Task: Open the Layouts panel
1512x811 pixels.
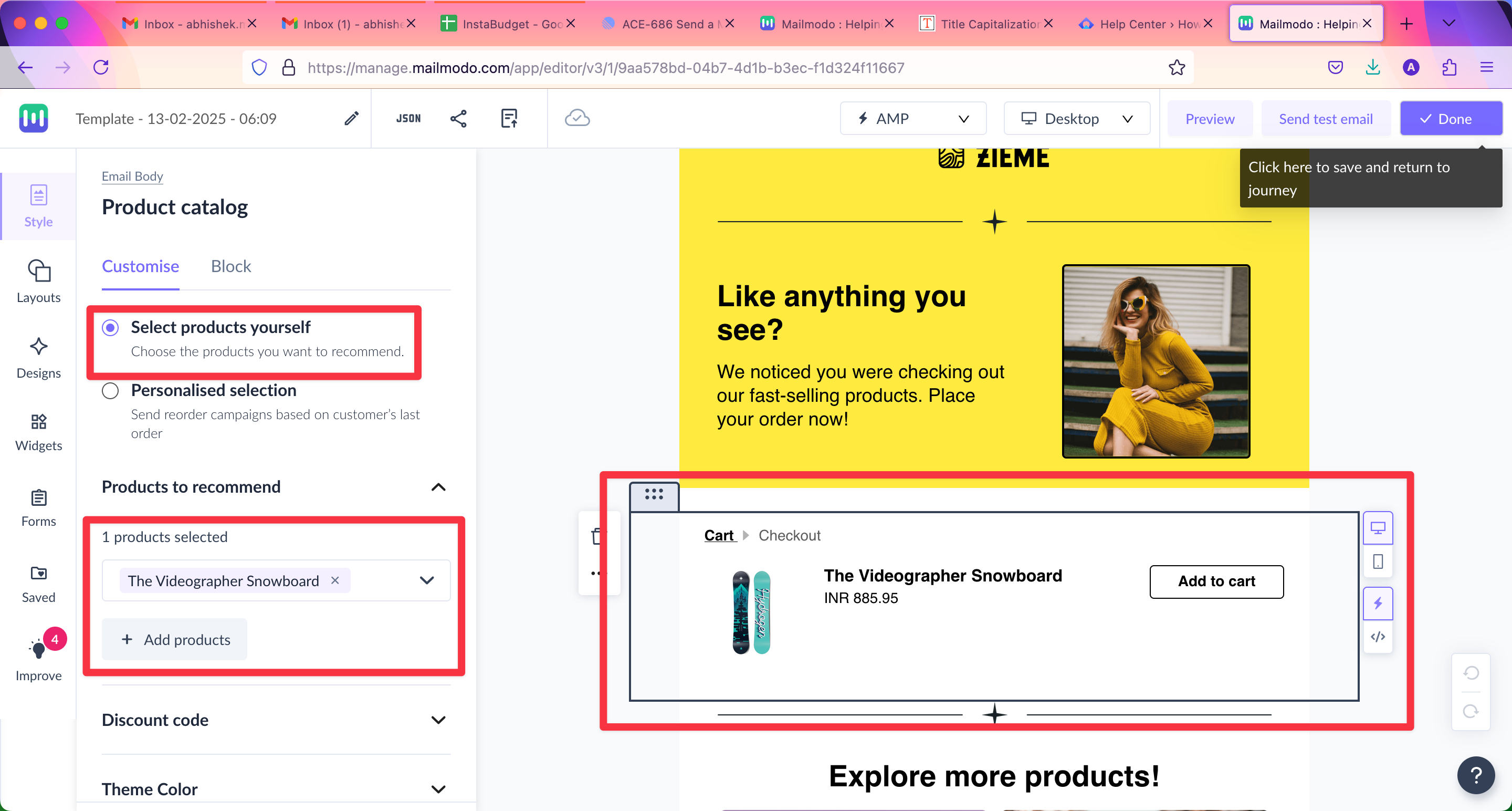Action: pos(38,282)
